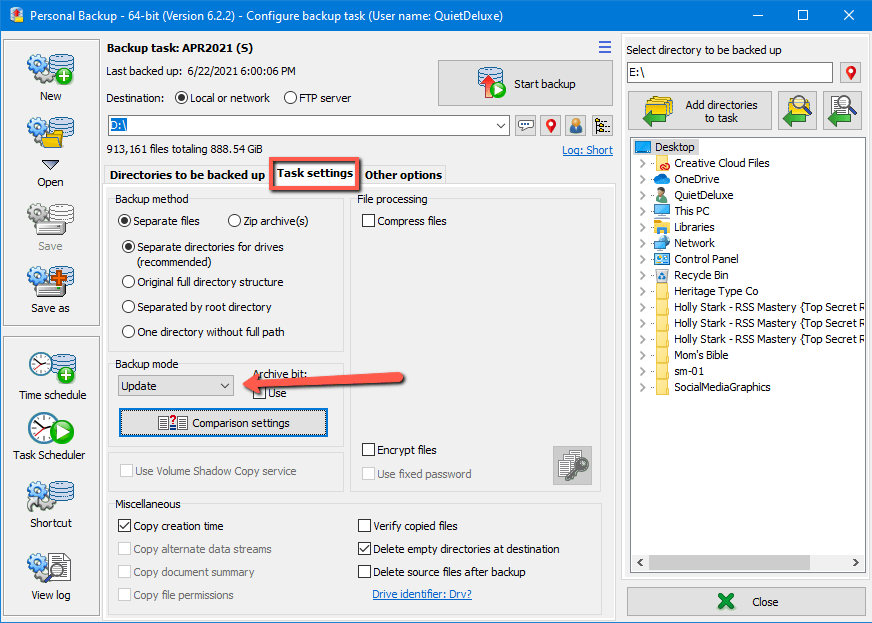Select the Creative Cloud Files folder icon

[662, 164]
